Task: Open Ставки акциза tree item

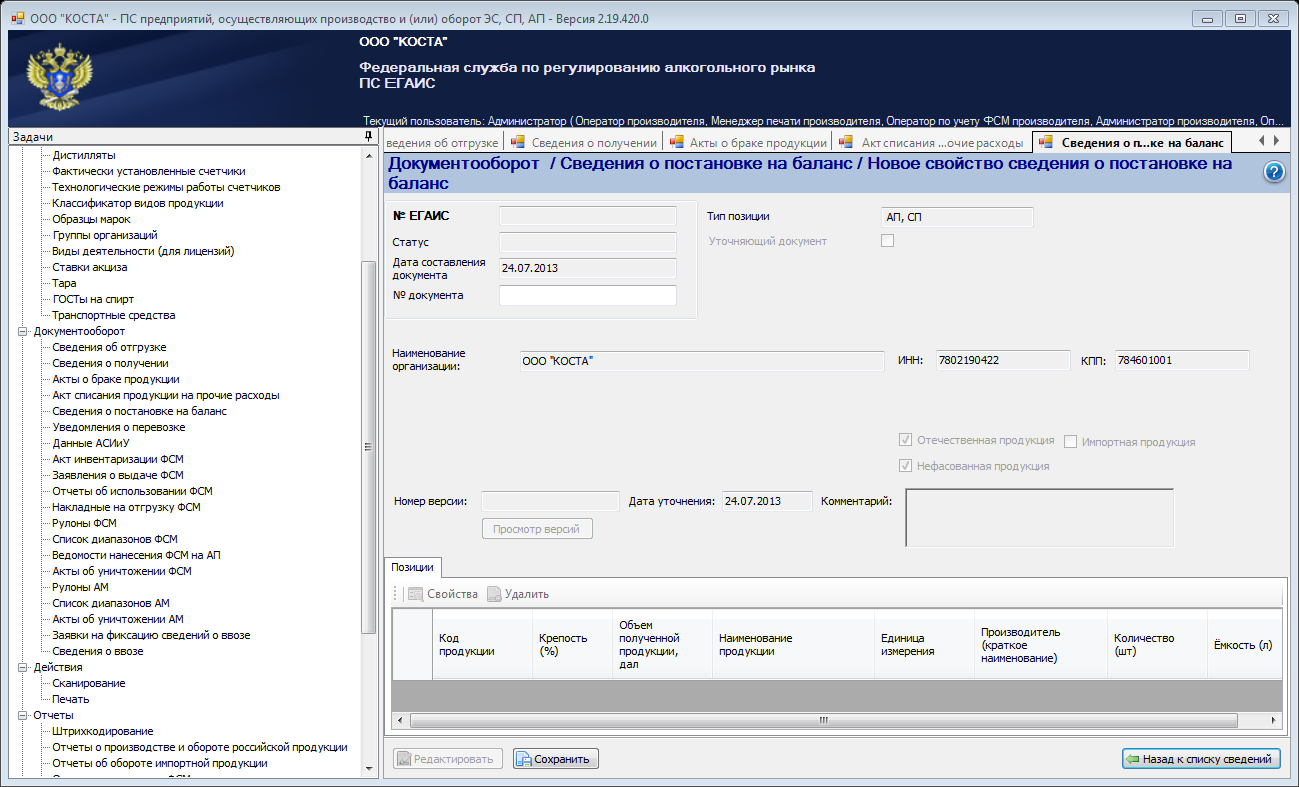Action: (x=89, y=267)
